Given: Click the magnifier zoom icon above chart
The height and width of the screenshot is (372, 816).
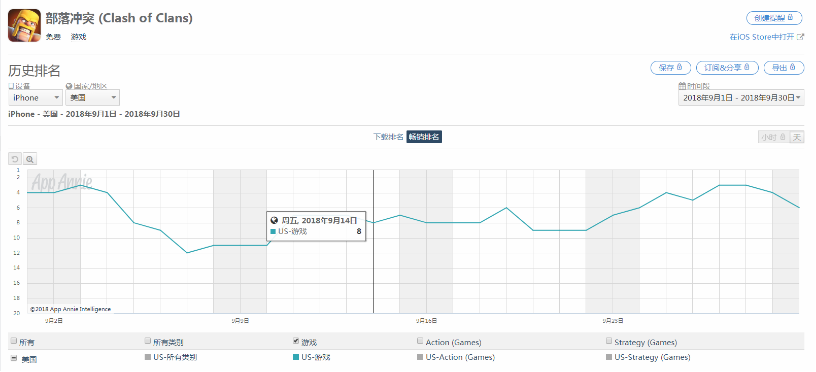Looking at the screenshot, I should [x=30, y=159].
